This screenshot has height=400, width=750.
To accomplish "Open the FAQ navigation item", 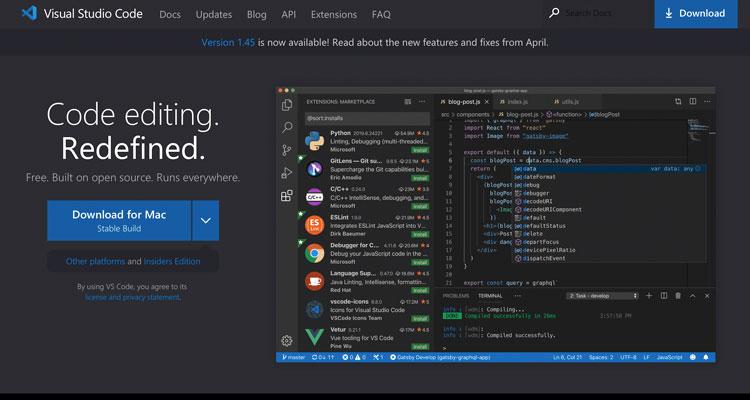I will pyautogui.click(x=381, y=14).
